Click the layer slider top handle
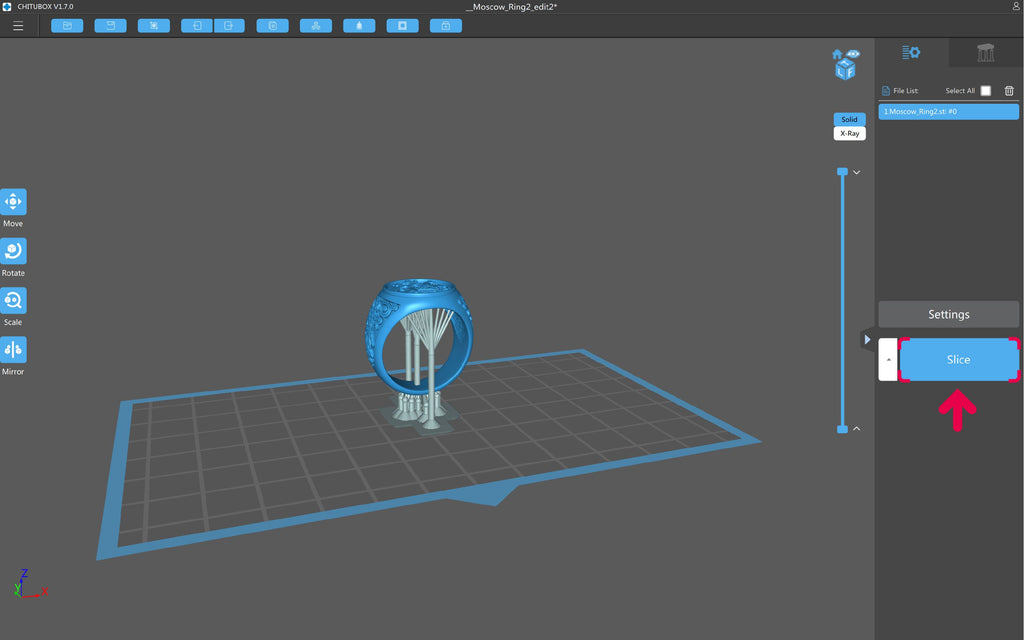The image size is (1024, 640). [x=842, y=172]
